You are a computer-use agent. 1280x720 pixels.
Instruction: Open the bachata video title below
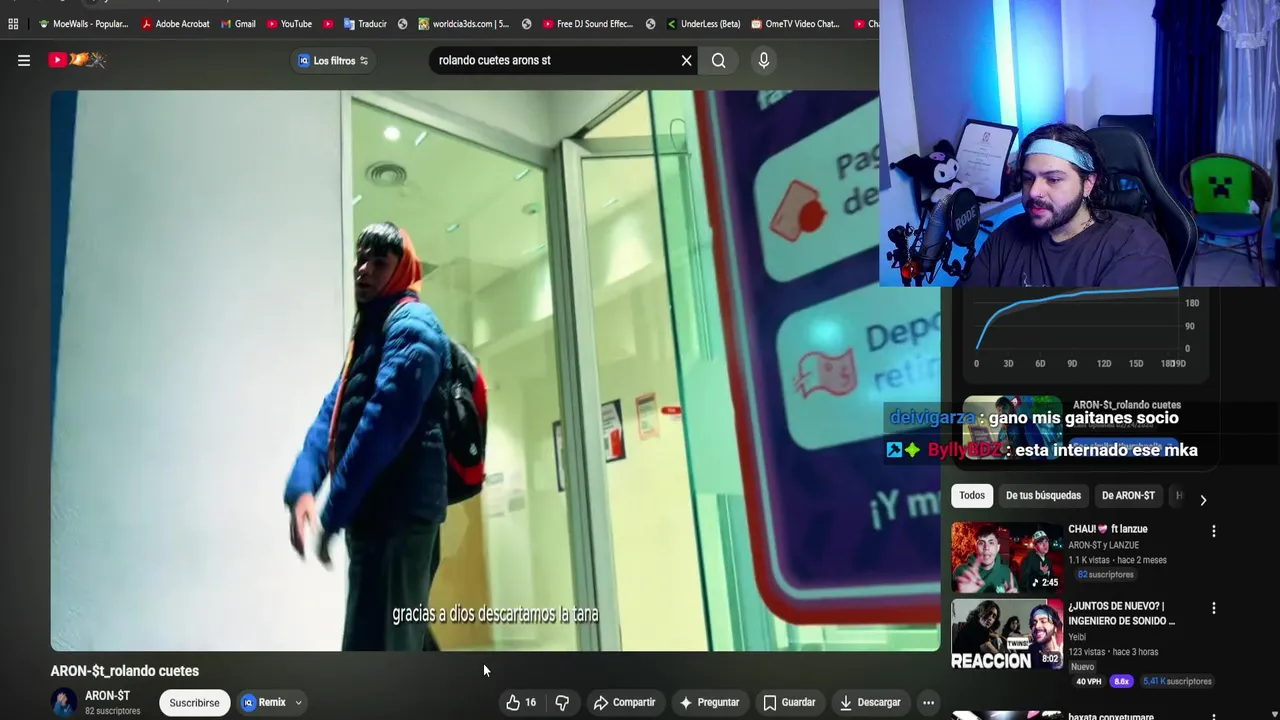tap(1111, 716)
